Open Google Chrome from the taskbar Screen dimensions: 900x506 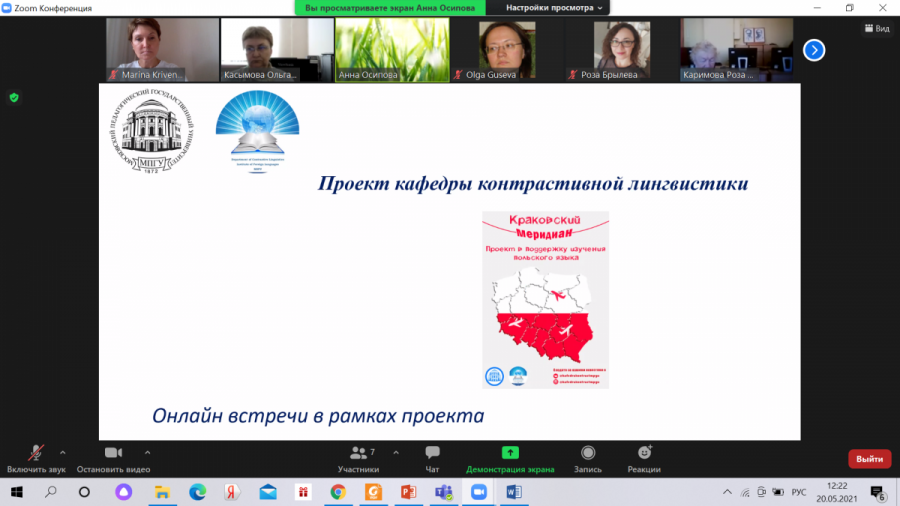click(x=338, y=492)
